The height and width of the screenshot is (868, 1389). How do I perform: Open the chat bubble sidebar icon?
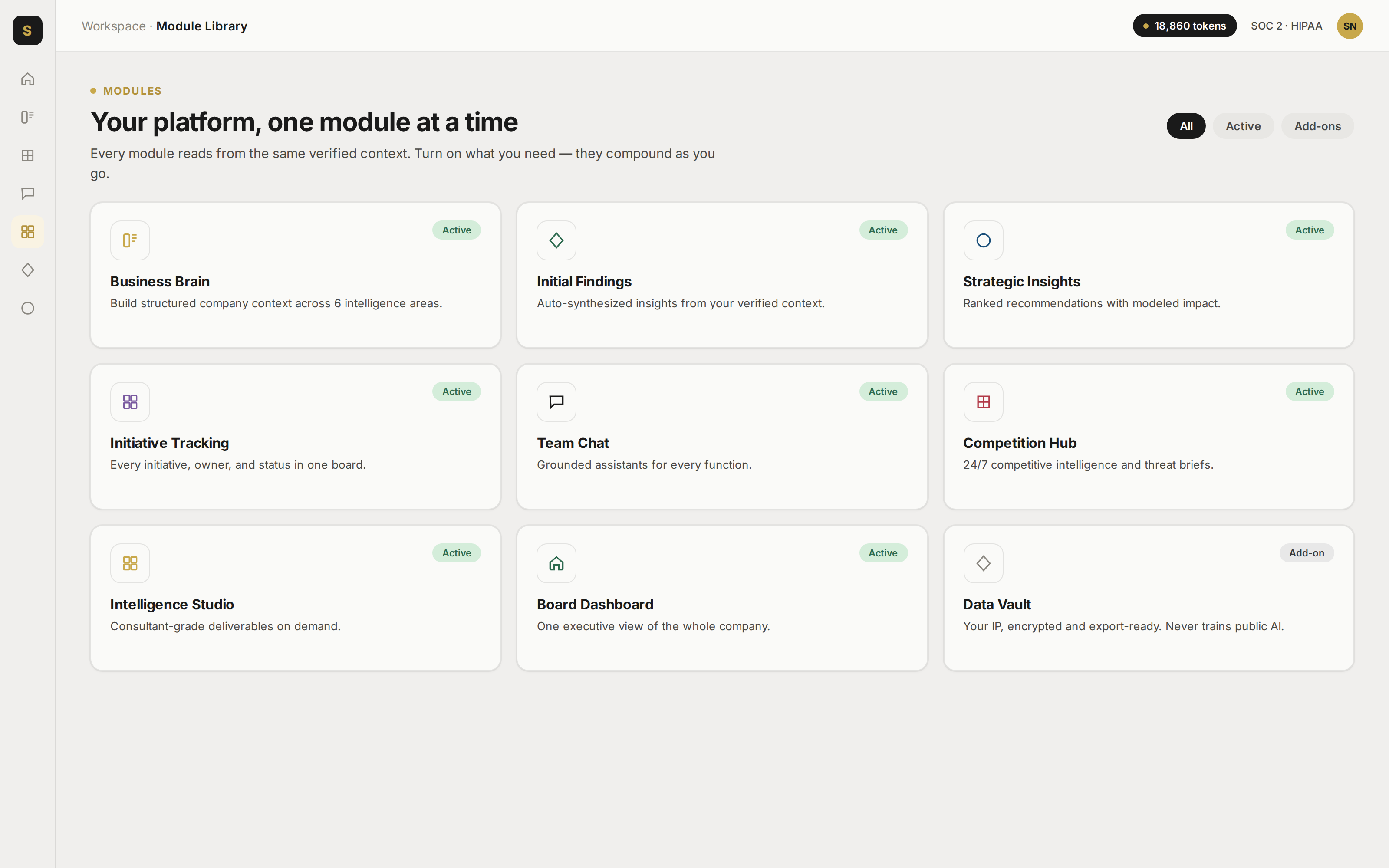[27, 194]
